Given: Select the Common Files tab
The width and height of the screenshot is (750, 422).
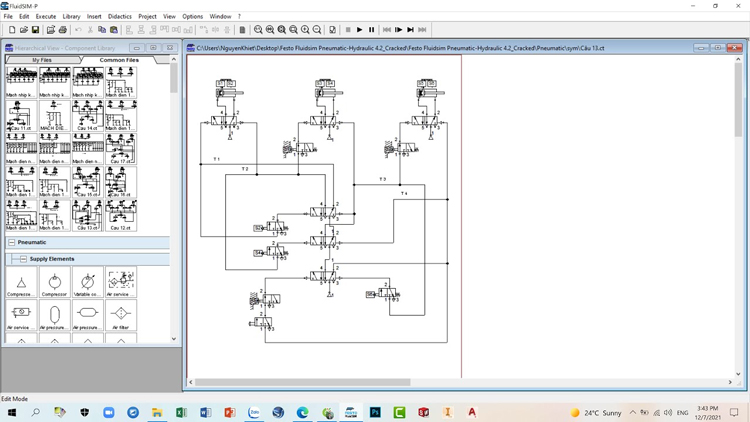Looking at the screenshot, I should [119, 60].
